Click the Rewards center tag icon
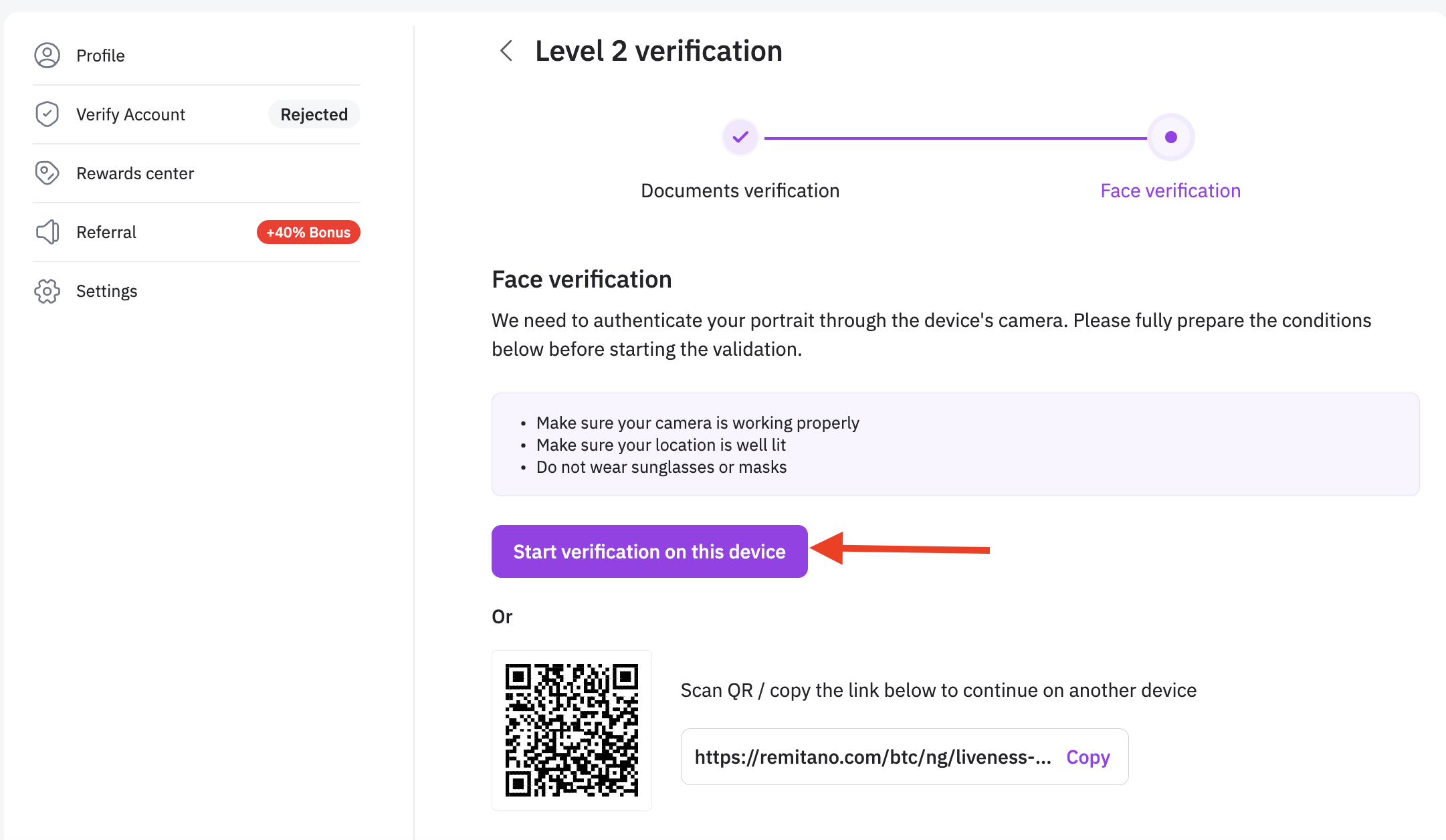The image size is (1446, 840). 47,173
